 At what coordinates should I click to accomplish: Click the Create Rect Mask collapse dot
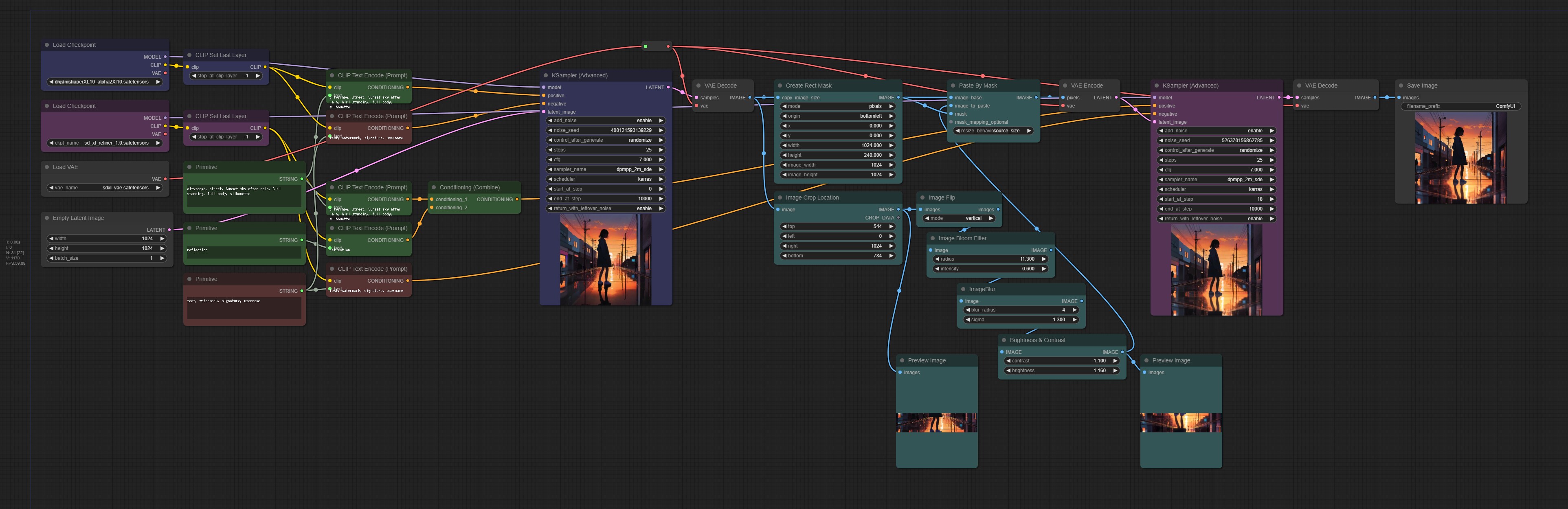(780, 86)
